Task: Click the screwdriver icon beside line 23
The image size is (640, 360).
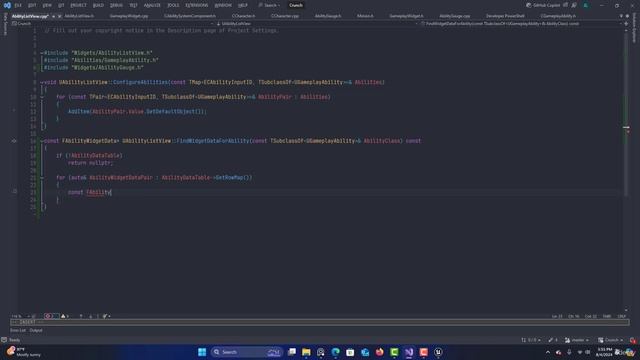Action: pos(15,191)
